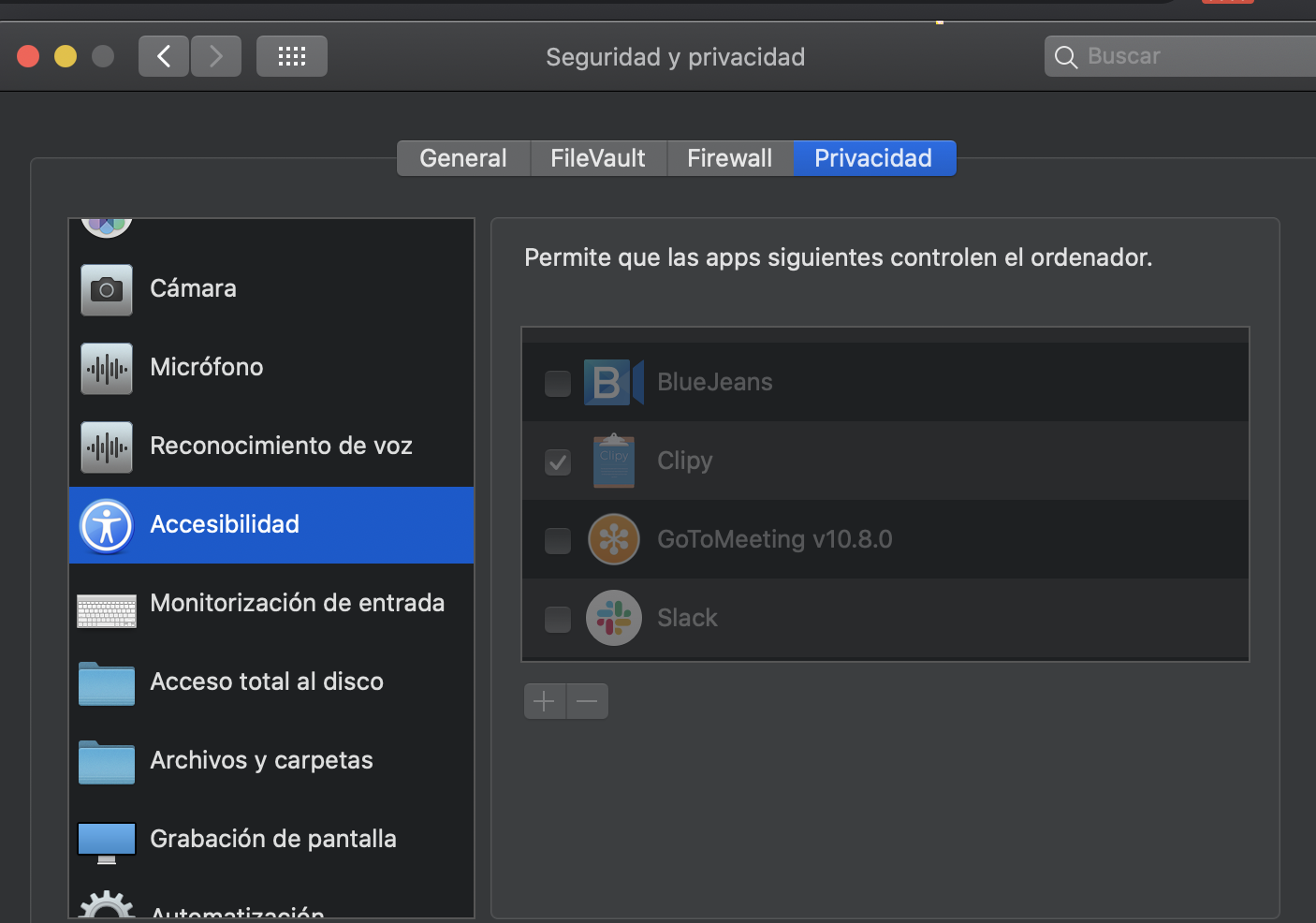This screenshot has width=1316, height=923.
Task: Open the General tab
Action: click(x=462, y=157)
